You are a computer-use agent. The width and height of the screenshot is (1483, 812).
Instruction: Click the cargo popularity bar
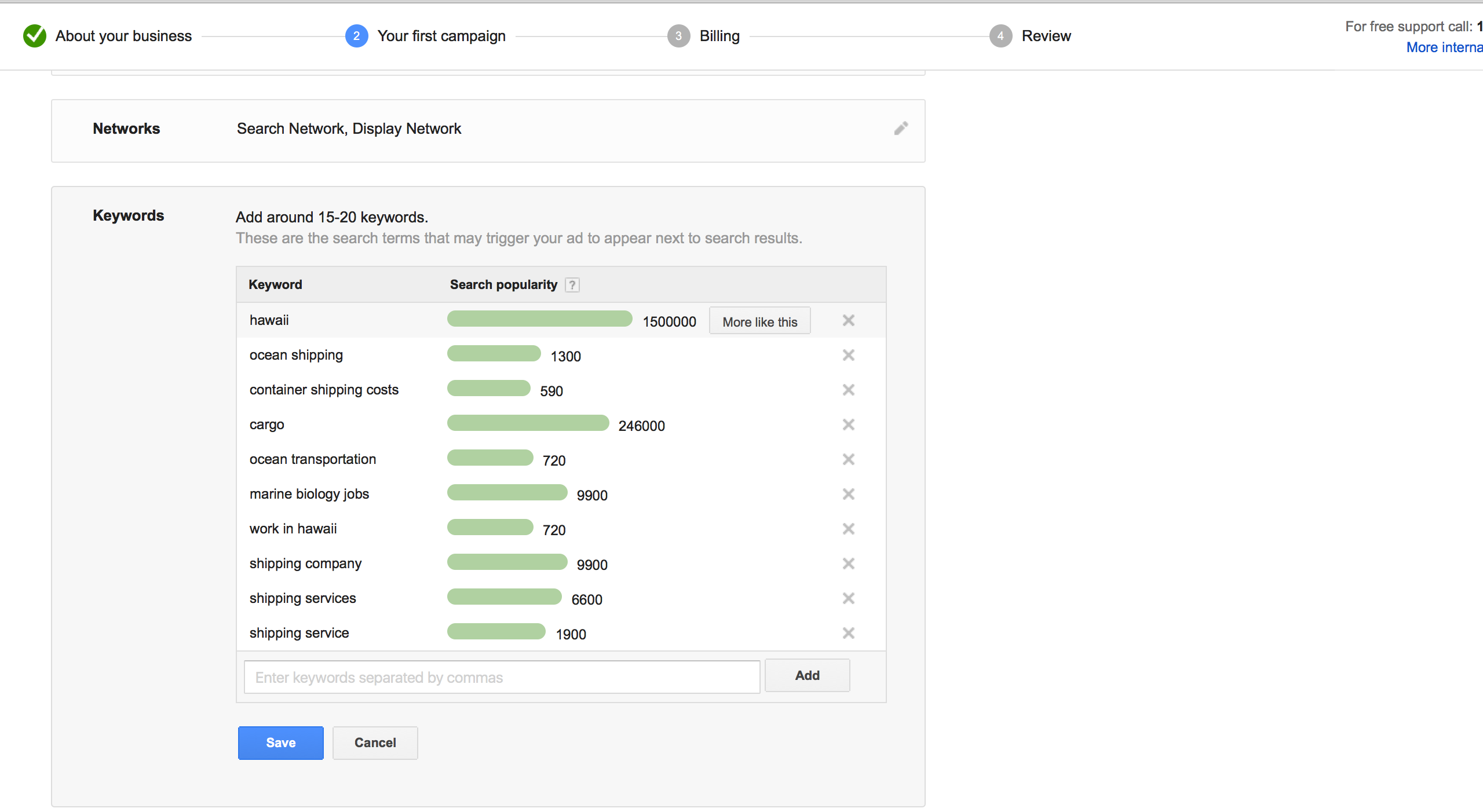click(x=528, y=423)
